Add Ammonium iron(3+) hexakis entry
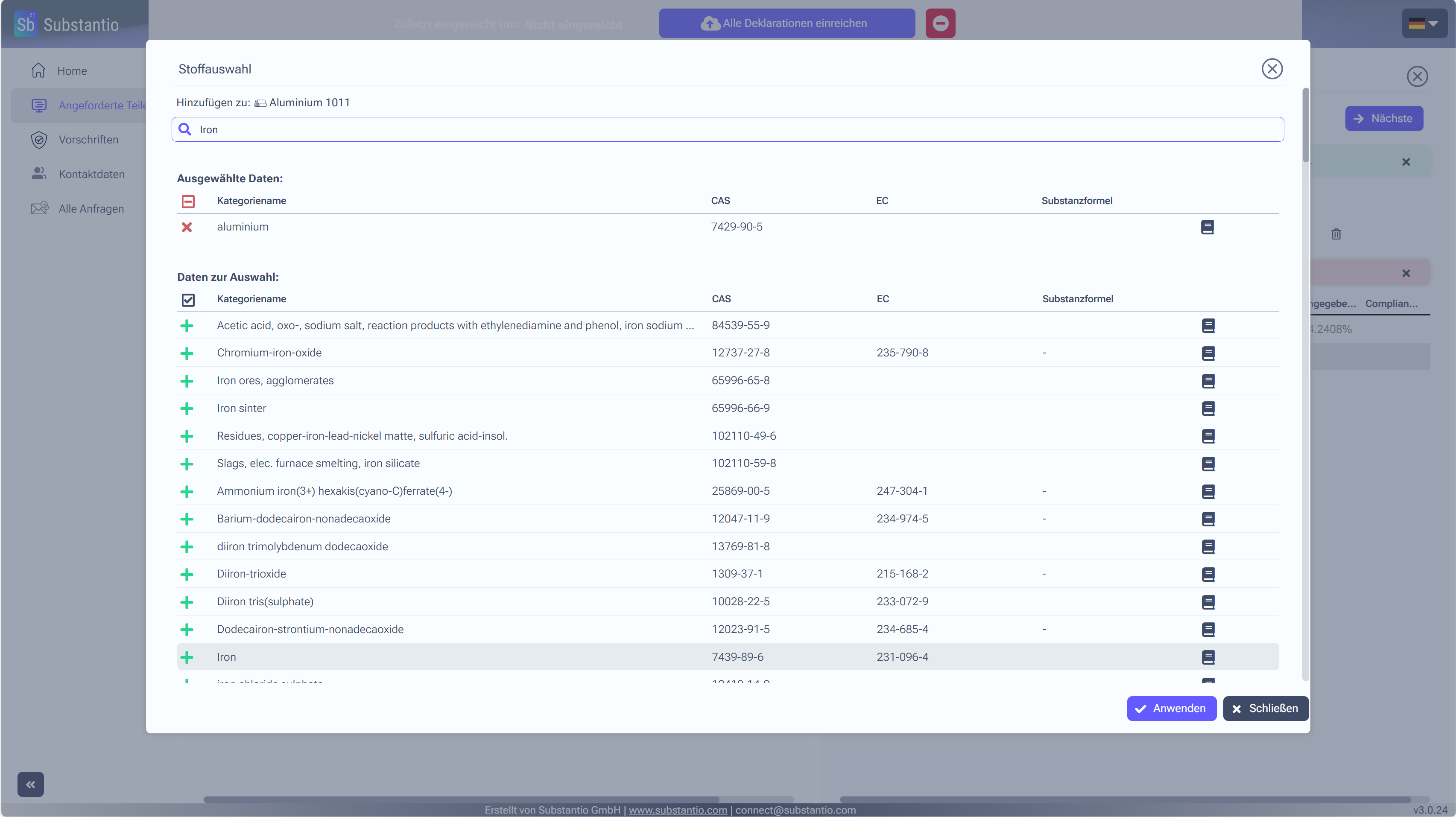1456x817 pixels. pyautogui.click(x=187, y=492)
